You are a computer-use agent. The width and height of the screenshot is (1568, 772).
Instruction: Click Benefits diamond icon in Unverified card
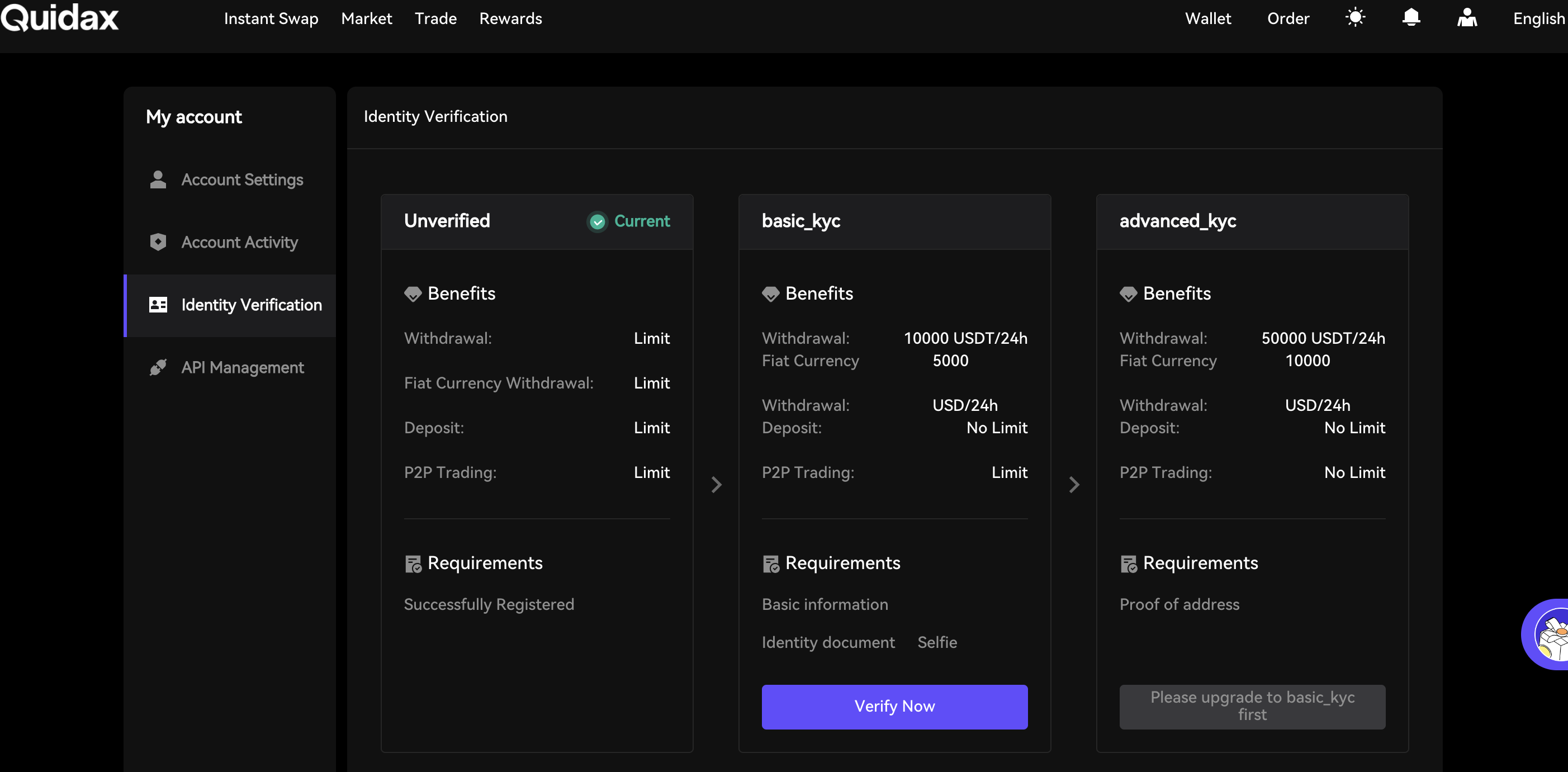click(x=413, y=294)
